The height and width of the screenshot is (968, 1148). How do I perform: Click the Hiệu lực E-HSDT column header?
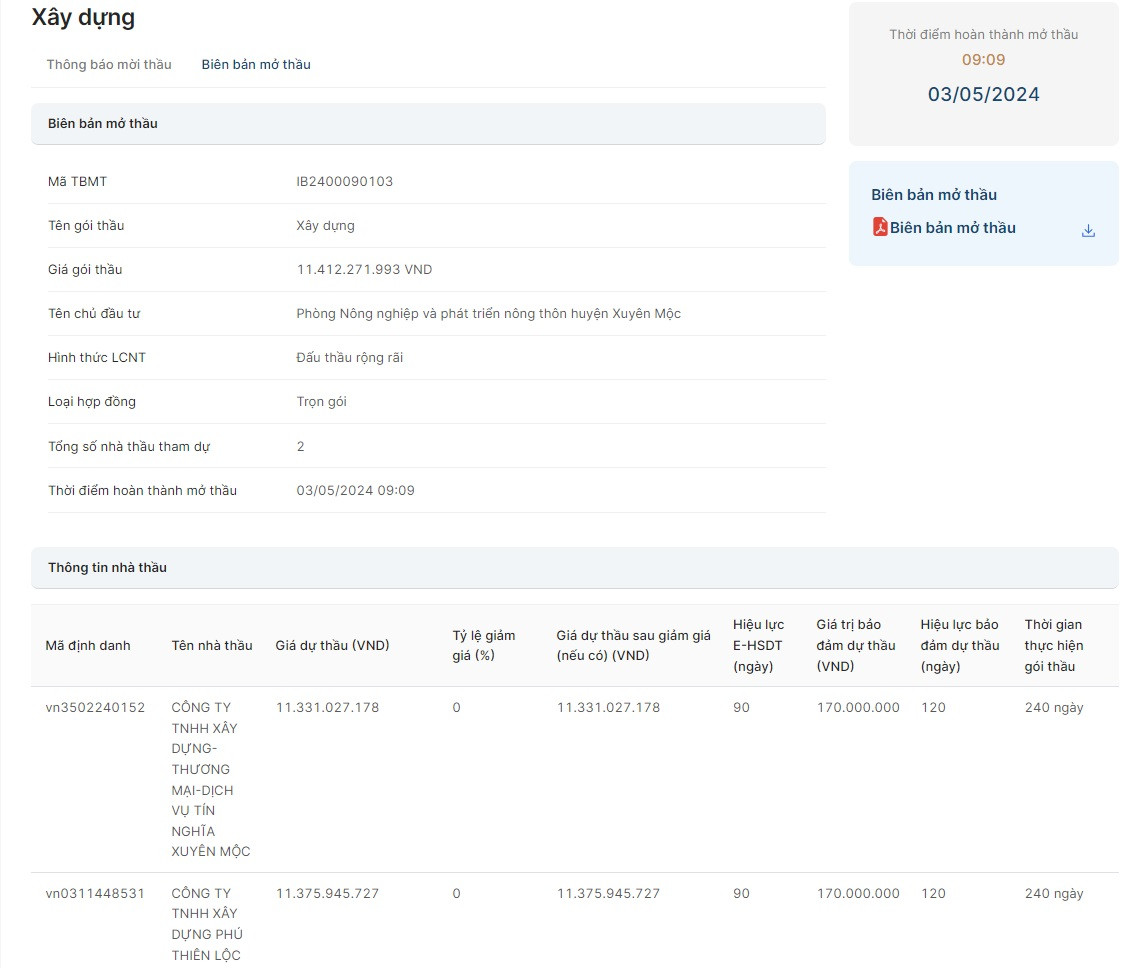758,645
